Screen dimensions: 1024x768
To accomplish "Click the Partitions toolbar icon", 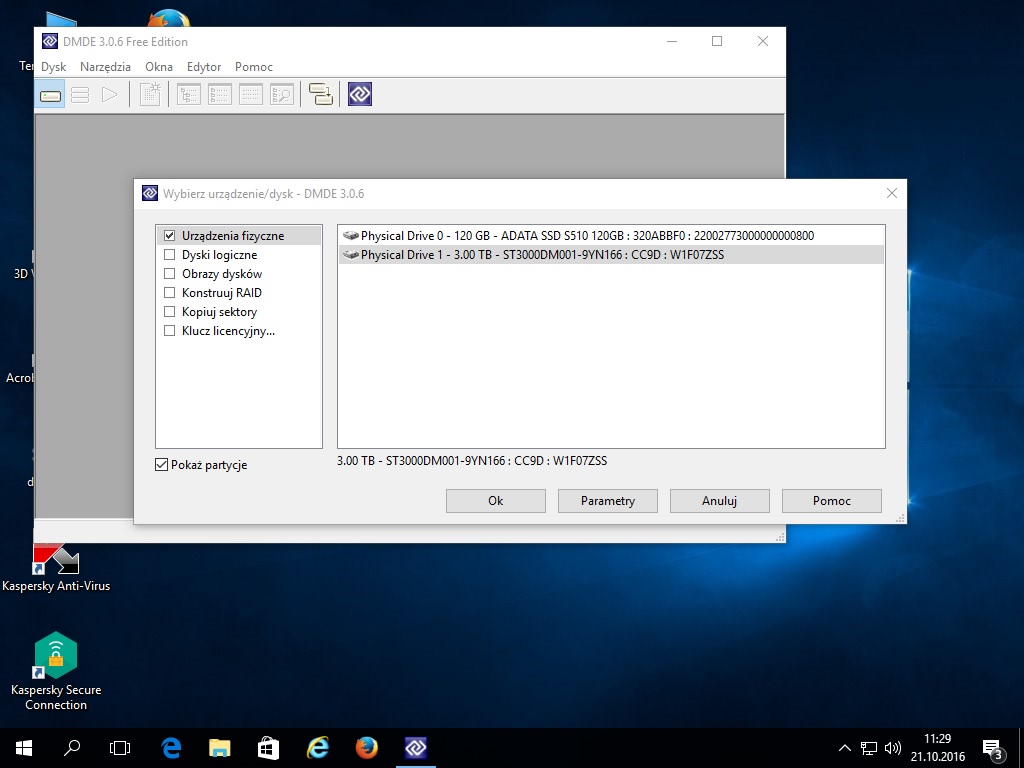I will [80, 95].
